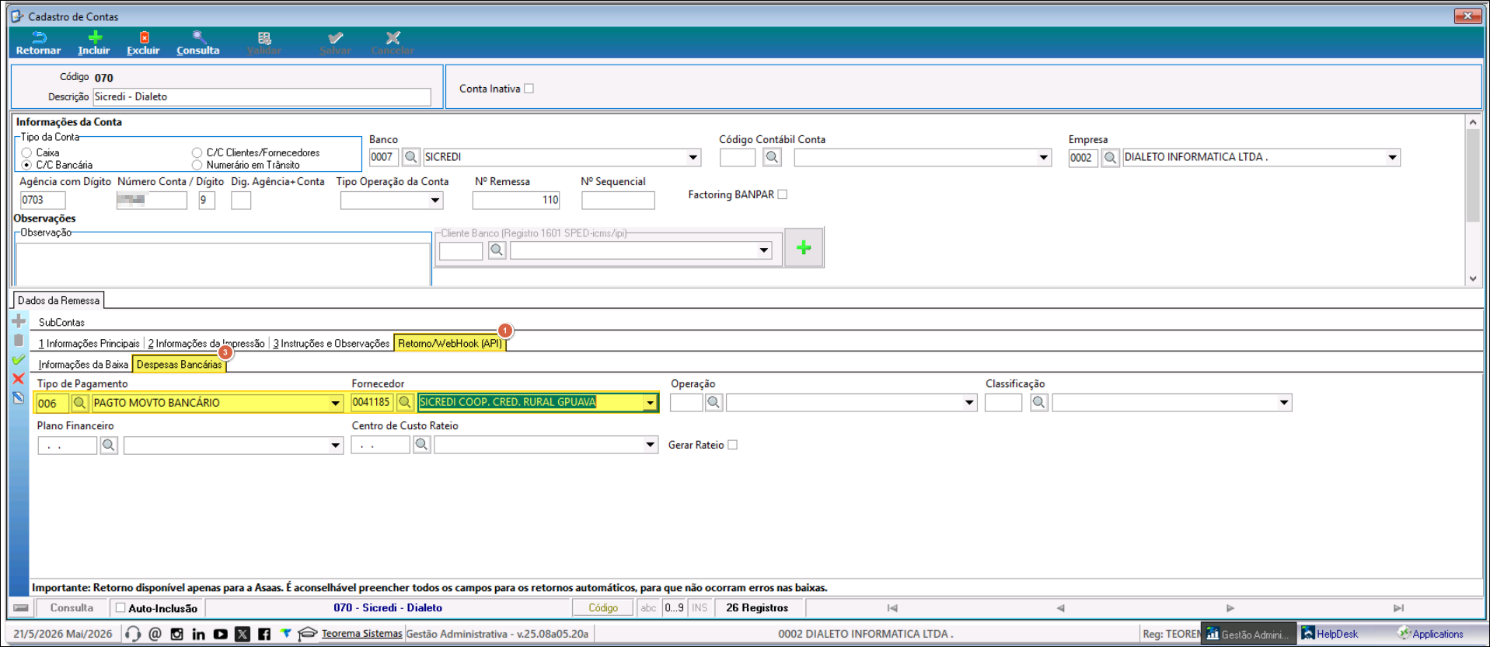Expand the Tipo de Pagamento dropdown arrow
The image size is (1490, 647).
point(335,403)
